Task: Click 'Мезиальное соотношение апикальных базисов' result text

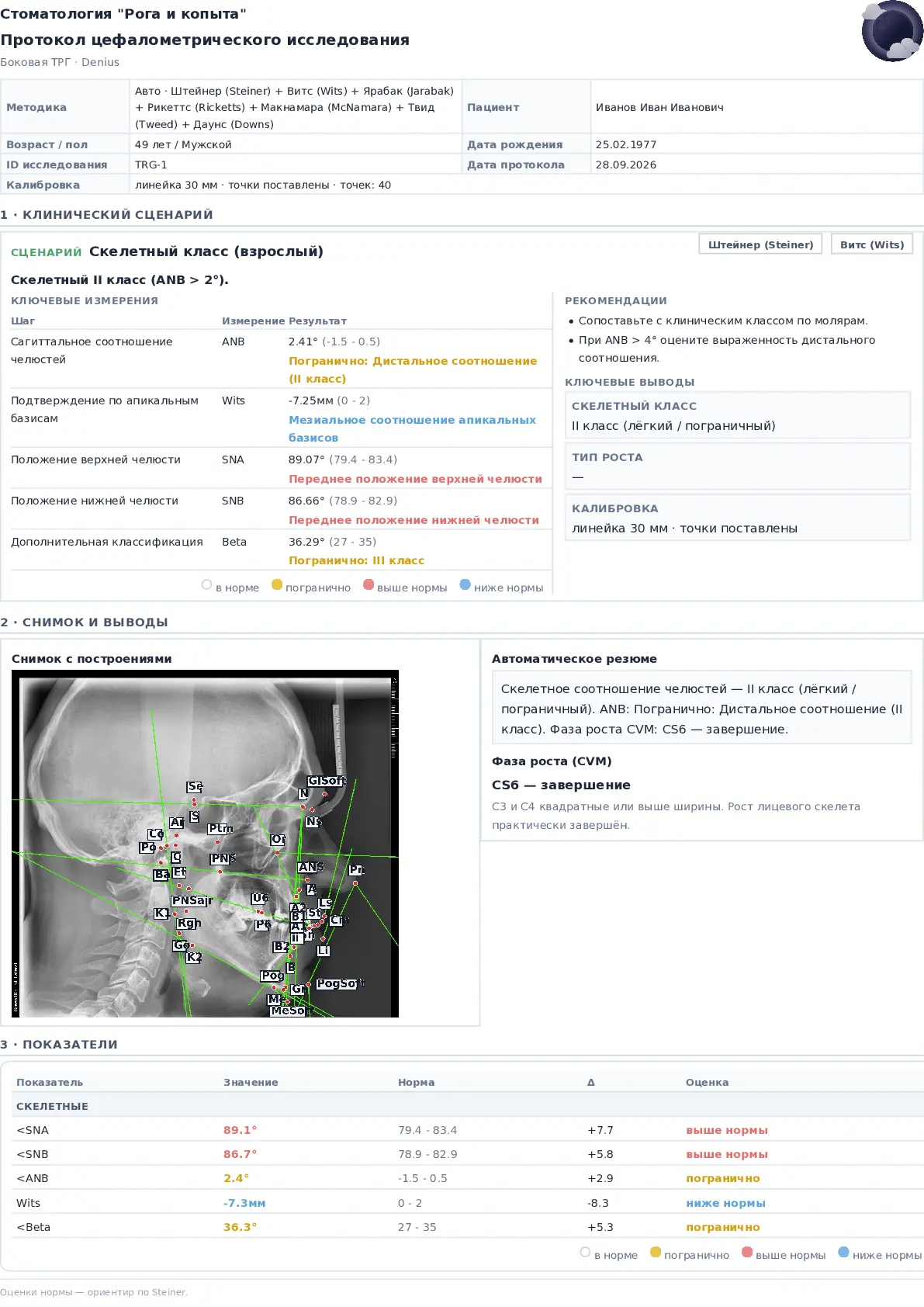Action: tap(412, 428)
